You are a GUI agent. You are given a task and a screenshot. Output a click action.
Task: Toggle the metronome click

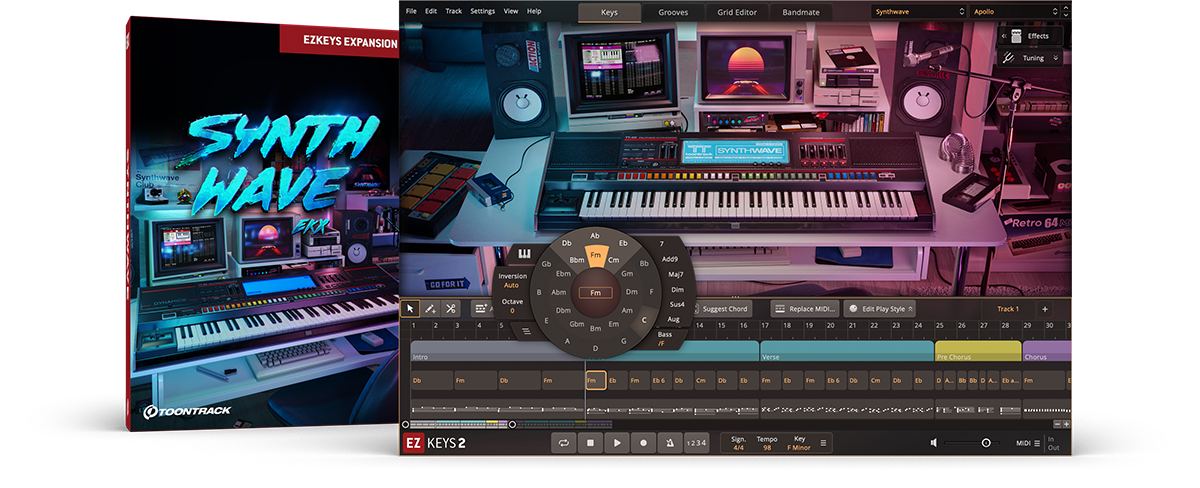tap(669, 443)
